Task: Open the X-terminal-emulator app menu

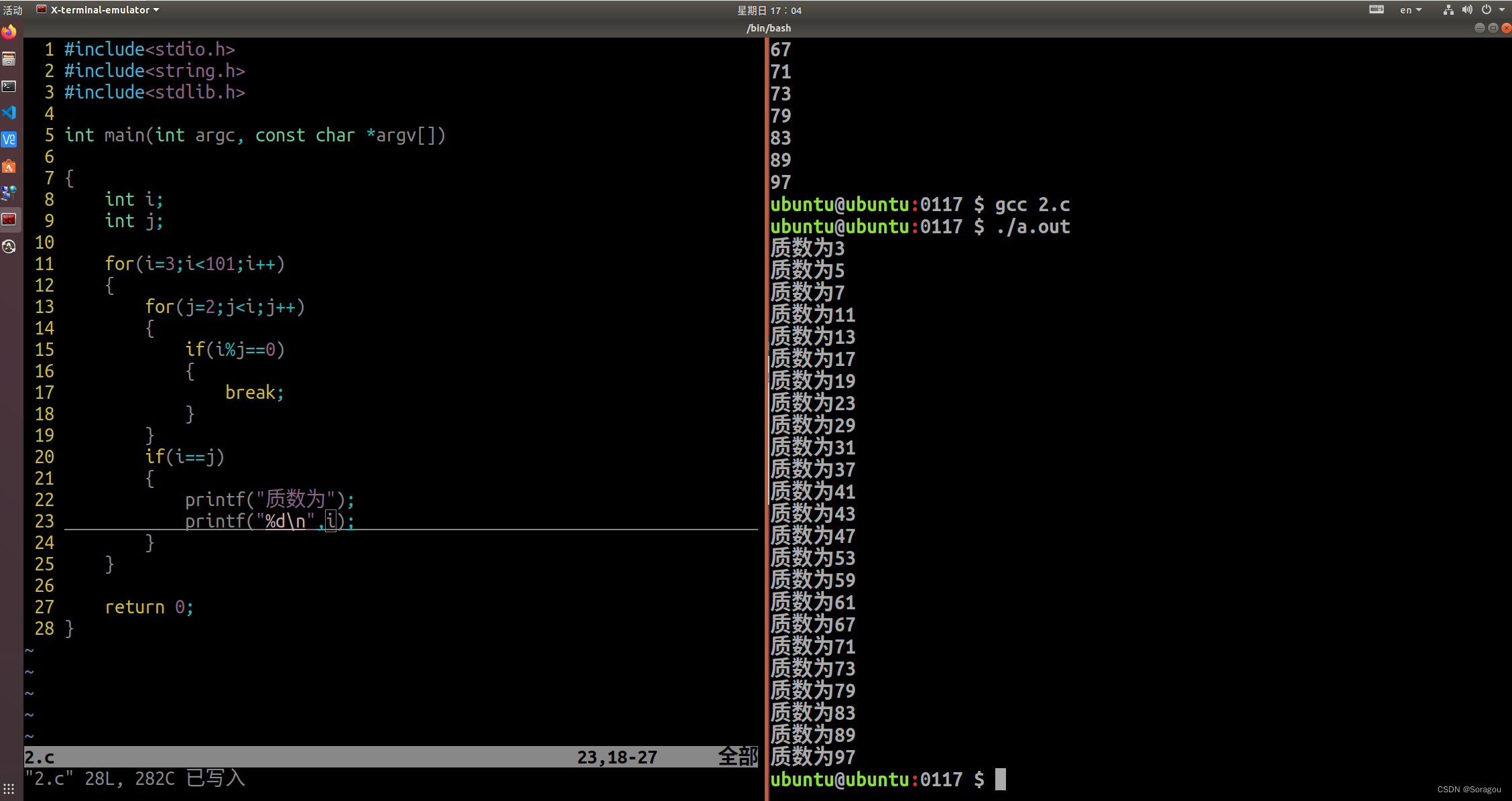Action: click(x=99, y=10)
